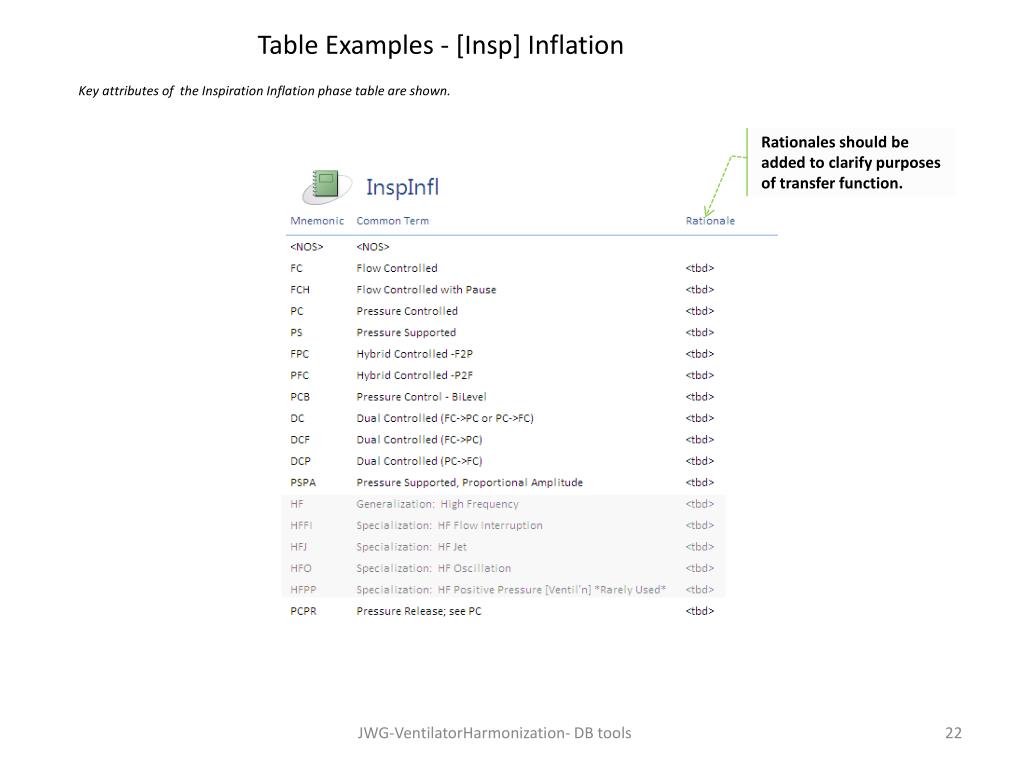Click the tbd rationale for PCPR
This screenshot has width=1024, height=768.
(699, 611)
